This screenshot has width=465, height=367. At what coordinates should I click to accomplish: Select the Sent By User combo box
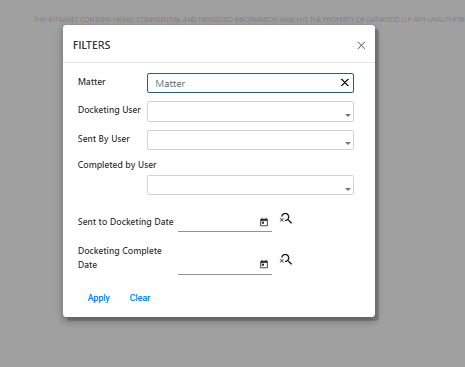(x=250, y=140)
